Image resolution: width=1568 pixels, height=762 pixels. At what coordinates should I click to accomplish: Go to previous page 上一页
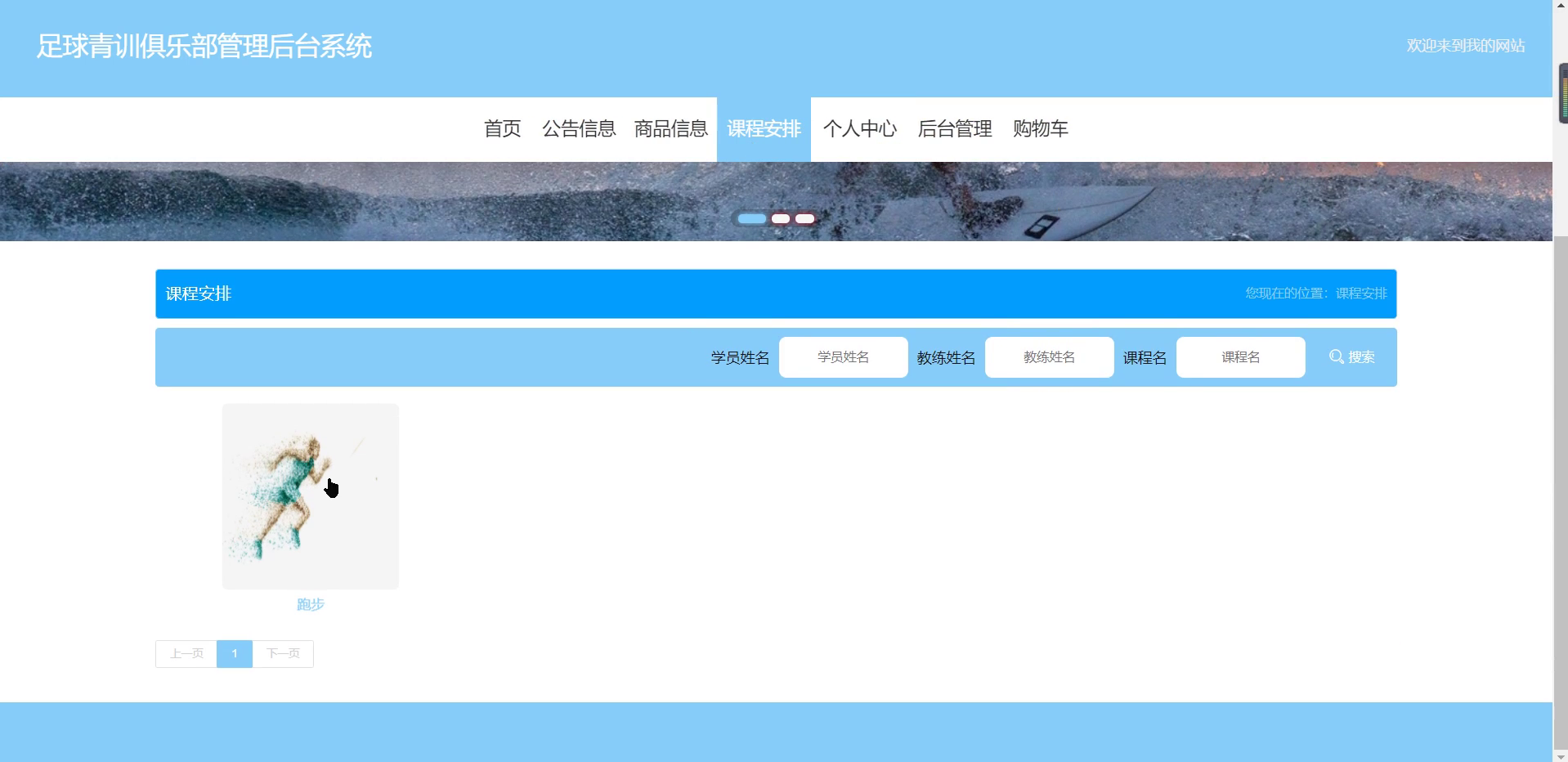[186, 654]
